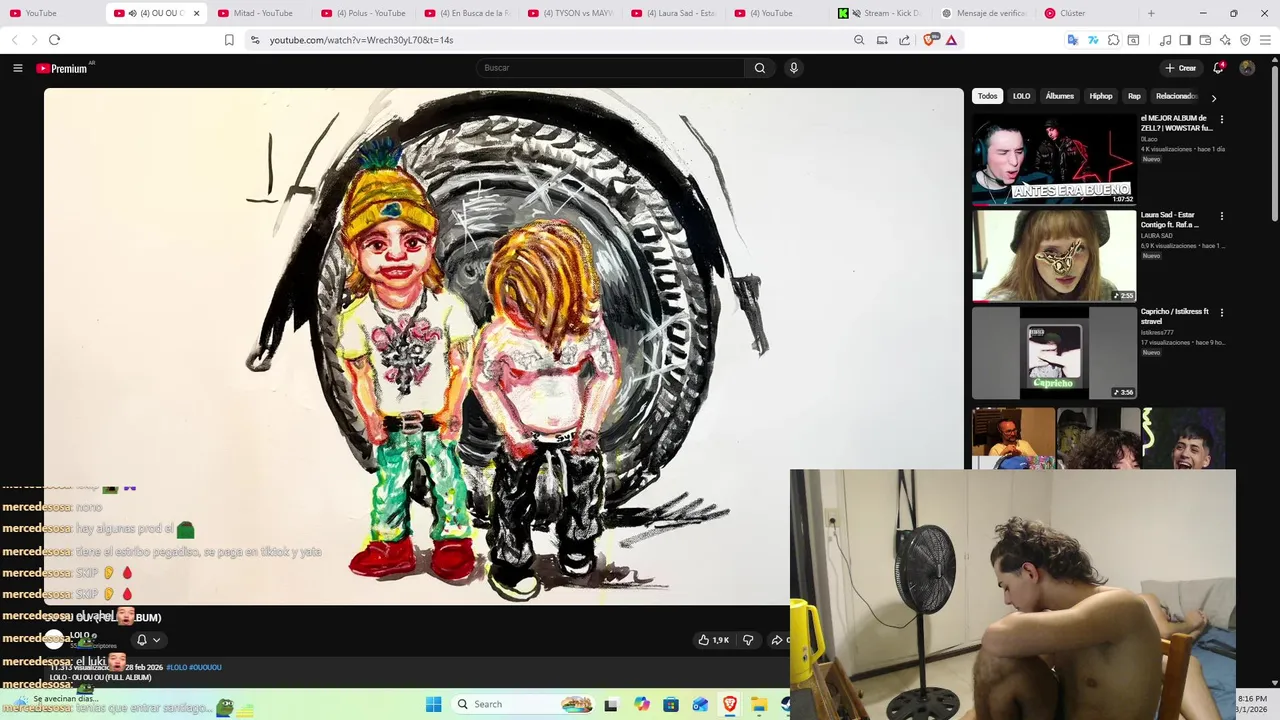
Task: Open a new browser tab
Action: [1151, 13]
